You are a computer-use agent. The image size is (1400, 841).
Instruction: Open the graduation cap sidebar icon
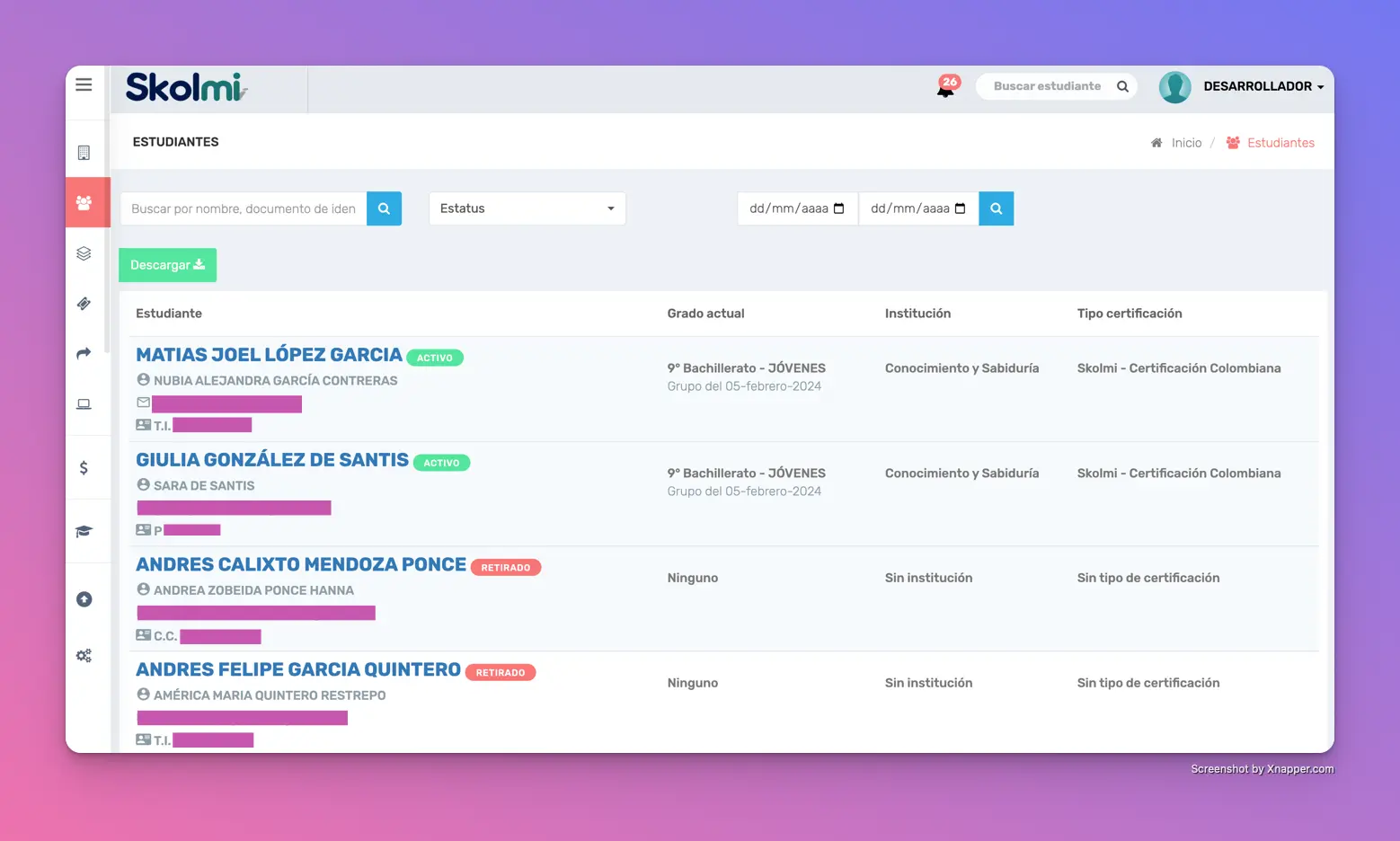(x=84, y=532)
